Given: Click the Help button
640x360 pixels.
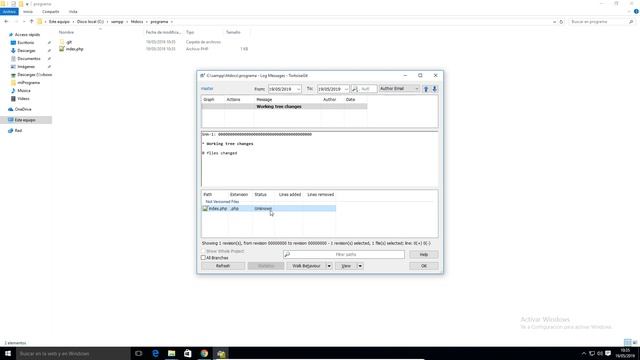Looking at the screenshot, I should (x=424, y=255).
